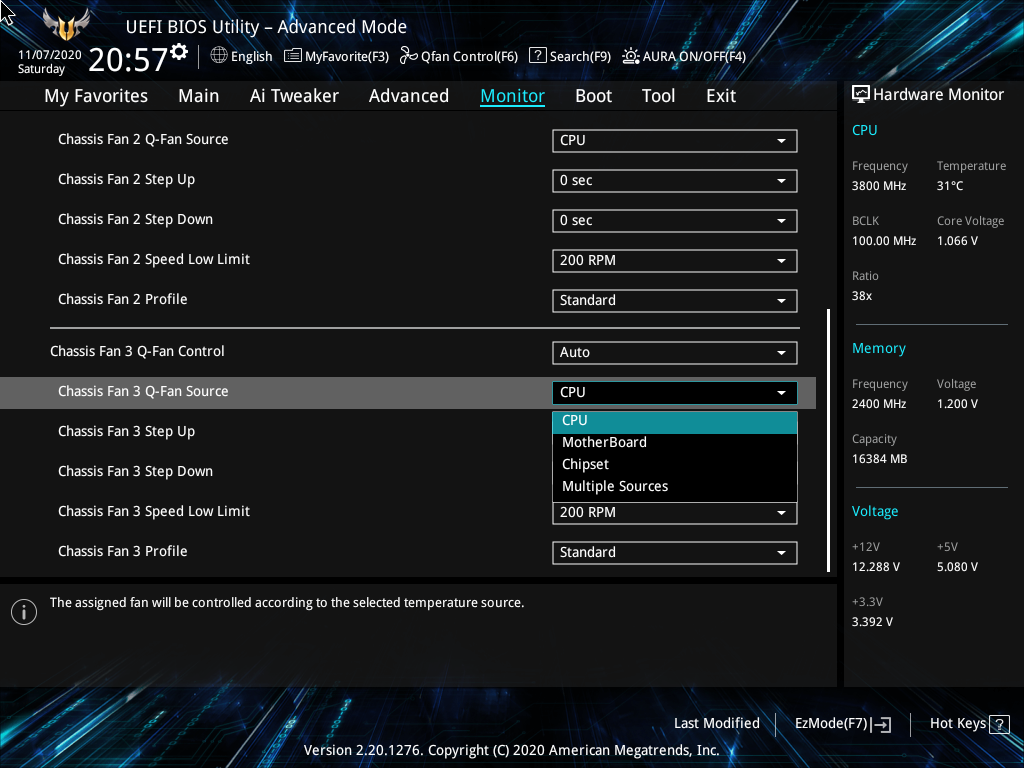Open the Ai Tweaker tab
Screen dimensions: 1024x768
[x=294, y=96]
